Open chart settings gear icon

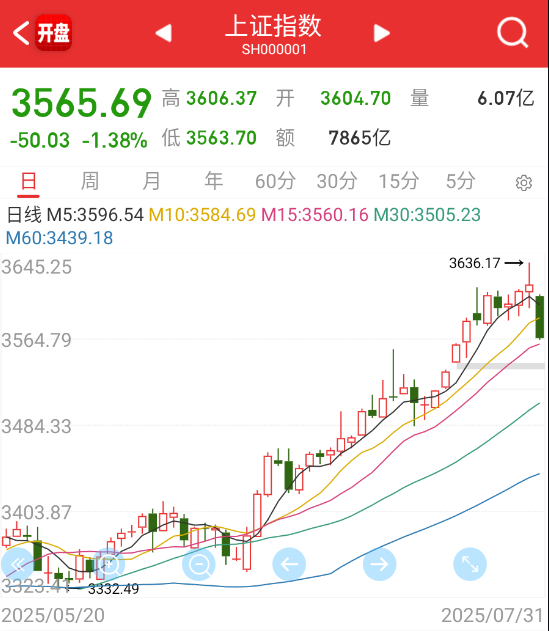(x=524, y=183)
